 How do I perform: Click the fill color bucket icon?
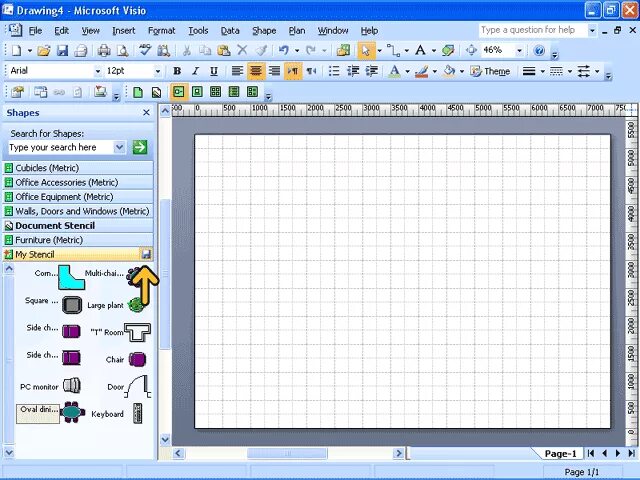(x=449, y=71)
